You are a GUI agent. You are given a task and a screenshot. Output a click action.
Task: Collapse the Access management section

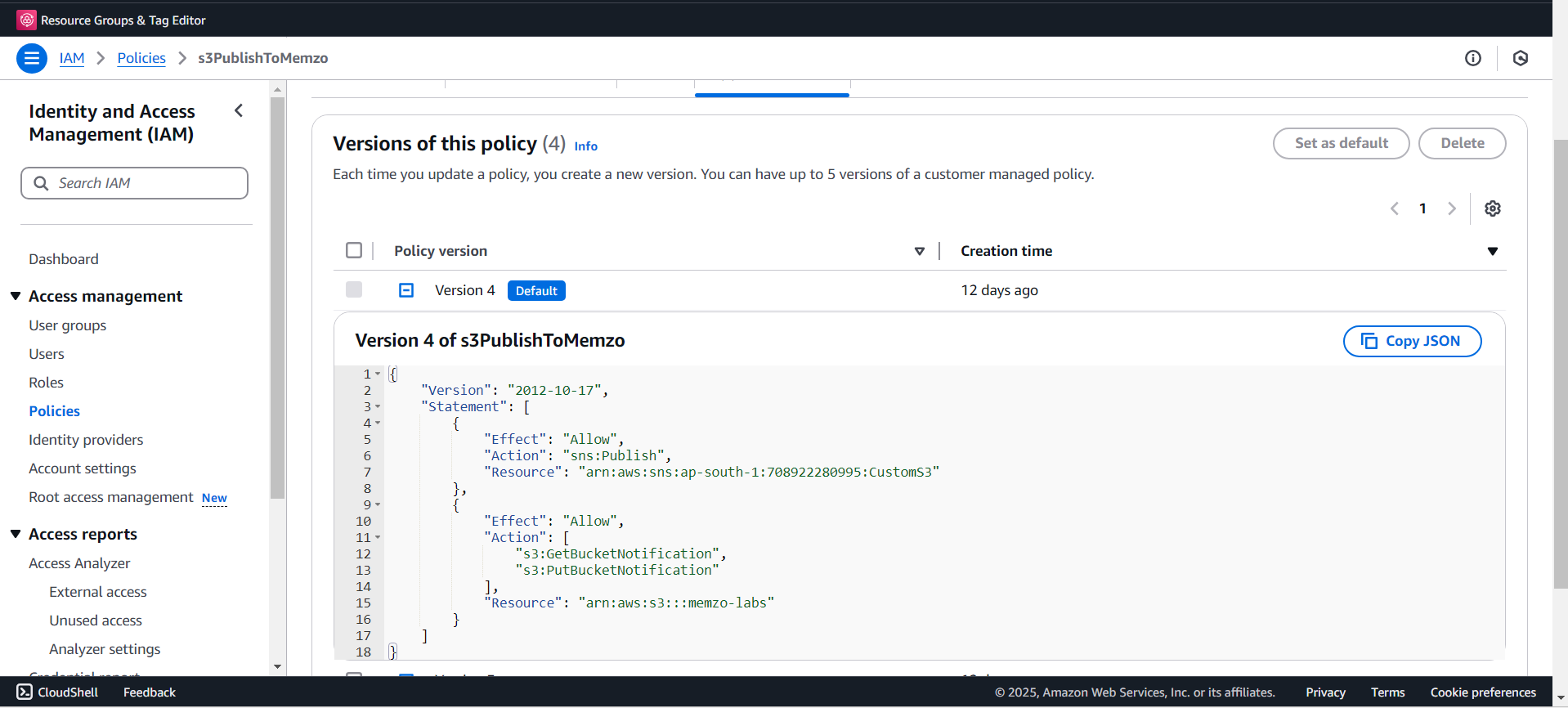[16, 296]
